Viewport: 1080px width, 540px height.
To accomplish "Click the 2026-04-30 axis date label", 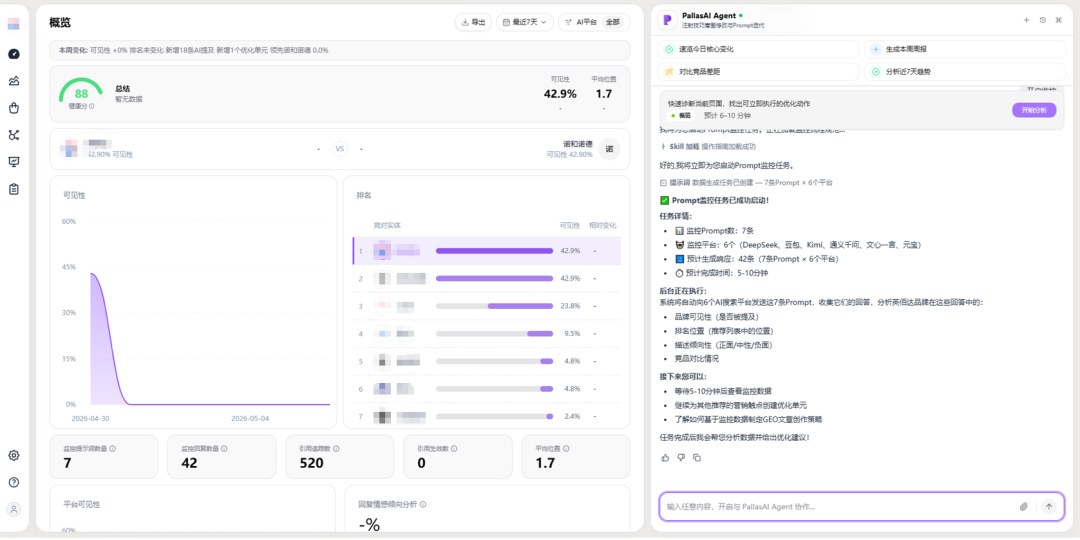I will 90,418.
